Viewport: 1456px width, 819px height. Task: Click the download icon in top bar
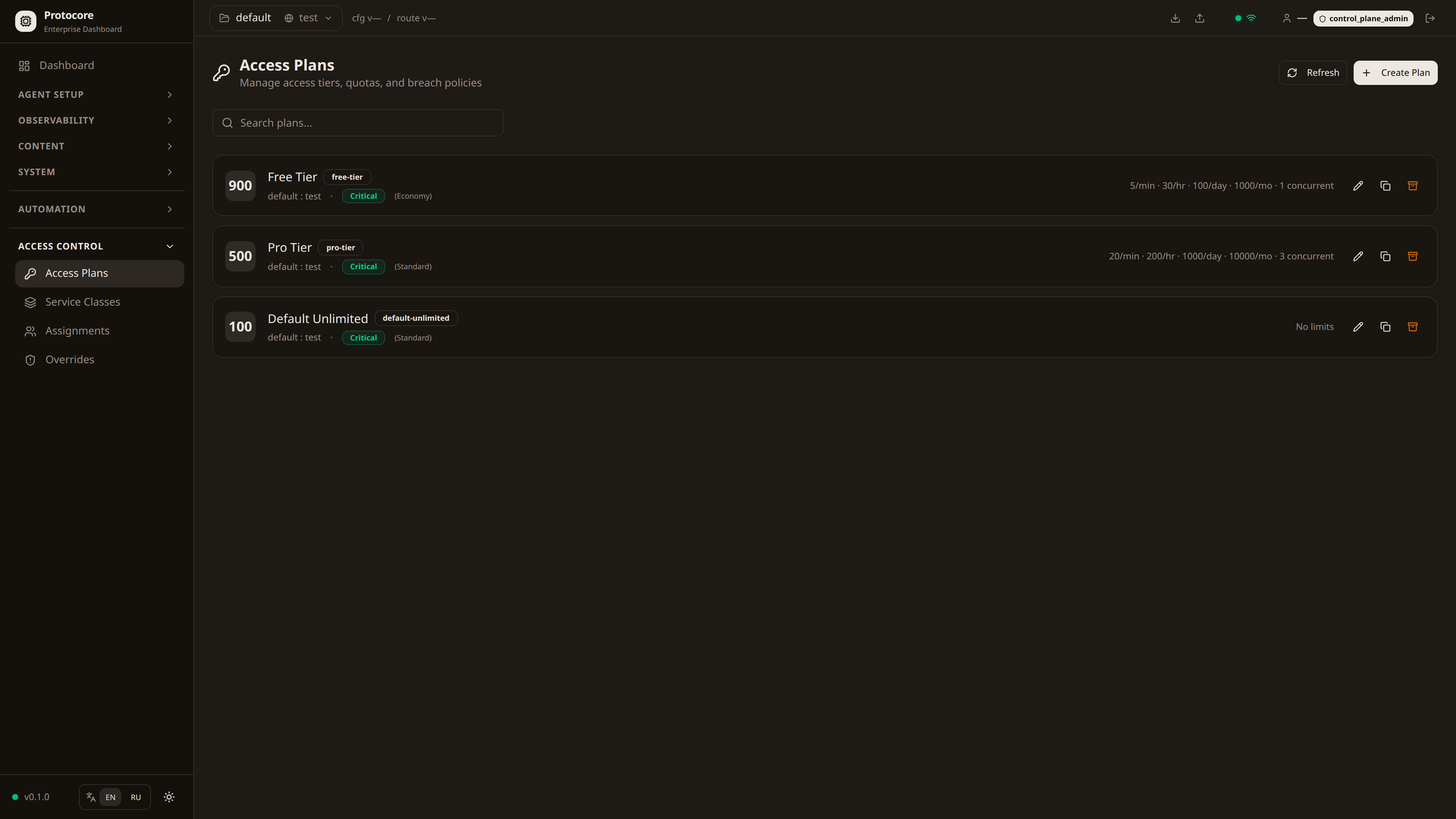[1175, 18]
